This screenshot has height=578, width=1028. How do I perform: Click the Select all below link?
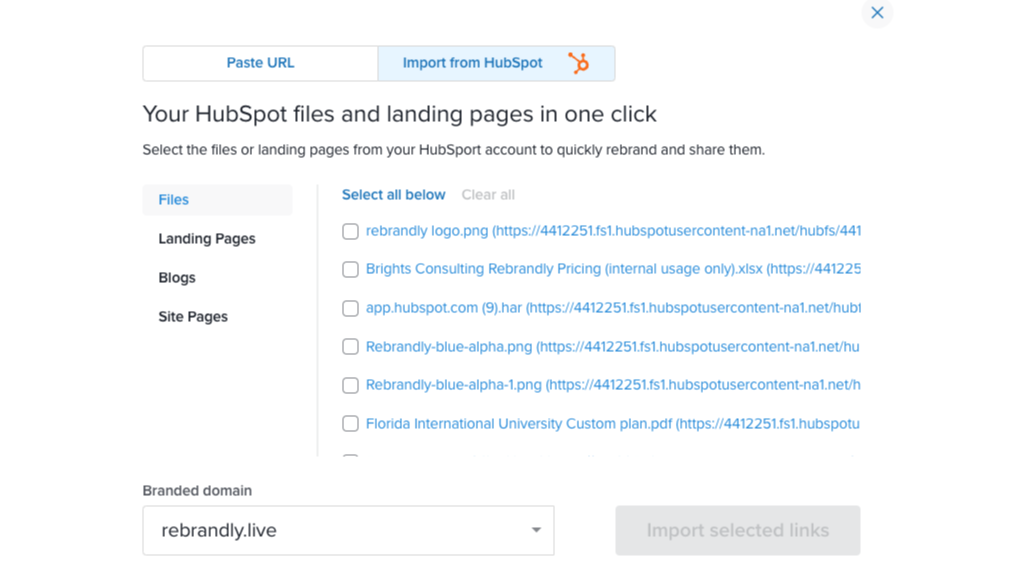pyautogui.click(x=393, y=195)
